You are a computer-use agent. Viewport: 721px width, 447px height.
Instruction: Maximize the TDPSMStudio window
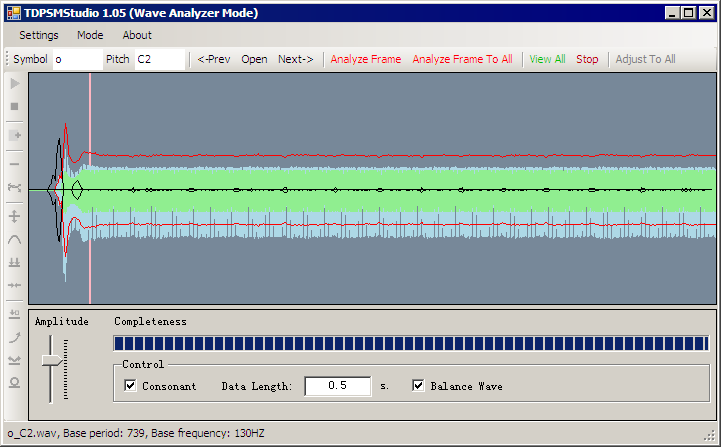688,13
